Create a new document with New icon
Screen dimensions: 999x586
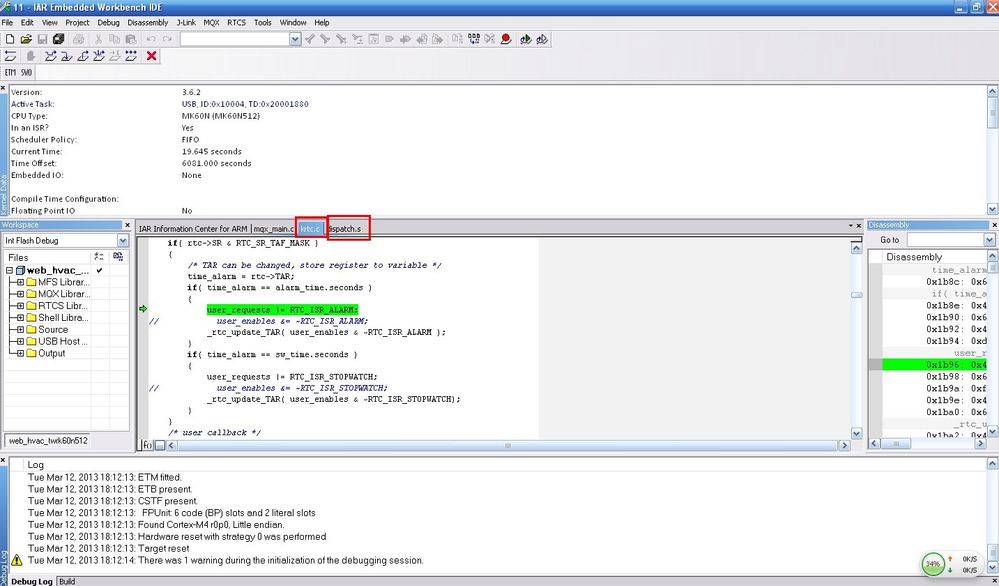[x=10, y=39]
